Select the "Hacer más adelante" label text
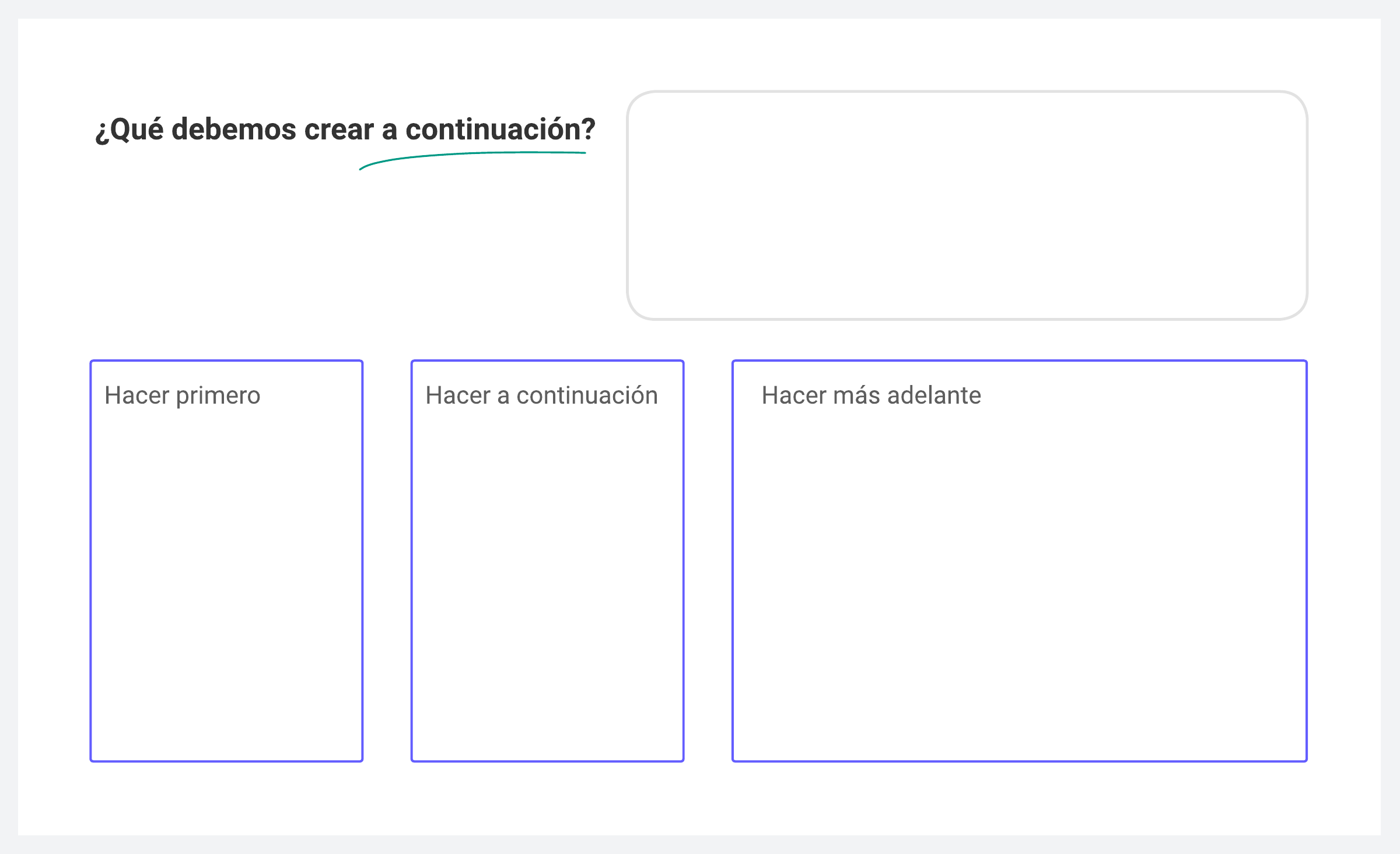Viewport: 1400px width, 854px height. pyautogui.click(x=871, y=395)
